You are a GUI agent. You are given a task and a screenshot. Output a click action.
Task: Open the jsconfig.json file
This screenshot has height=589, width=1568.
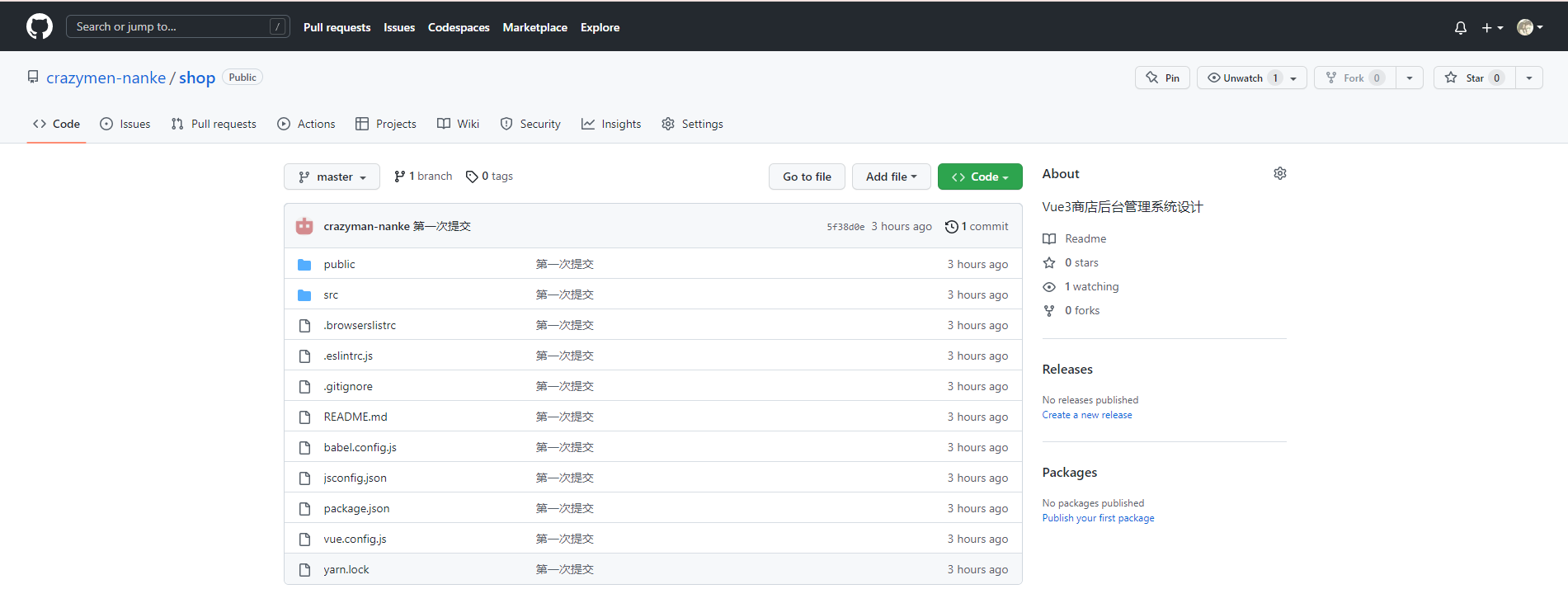point(355,478)
